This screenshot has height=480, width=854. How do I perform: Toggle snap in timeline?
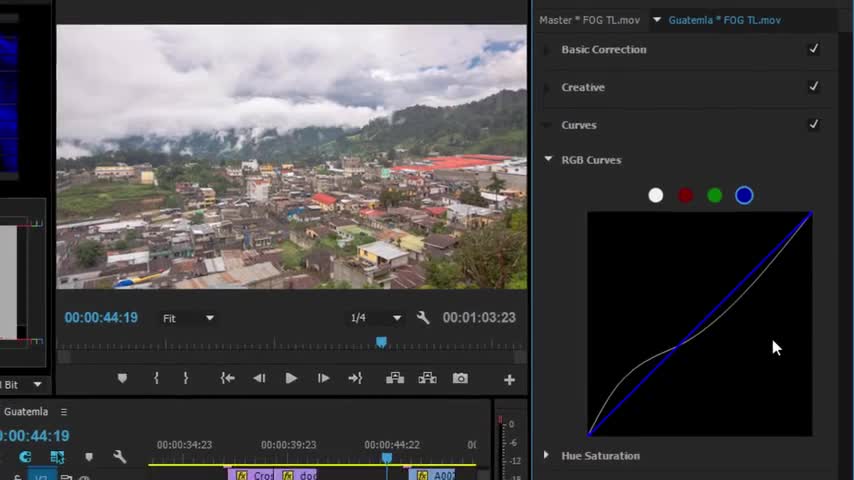[25, 457]
